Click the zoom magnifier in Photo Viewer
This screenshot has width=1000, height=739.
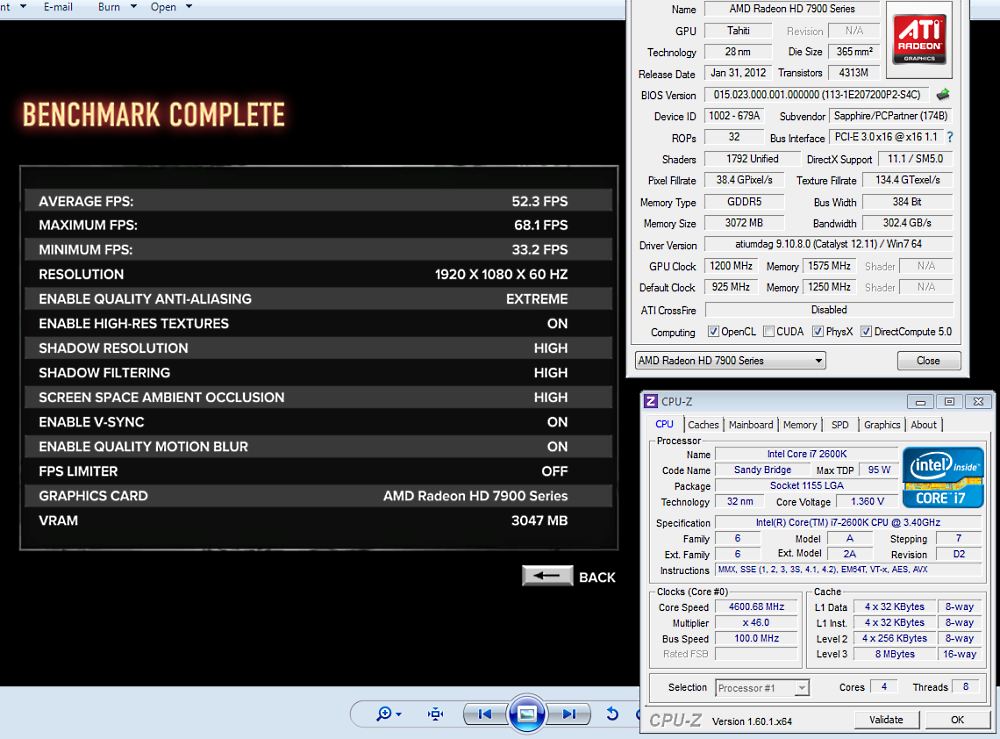coord(388,713)
